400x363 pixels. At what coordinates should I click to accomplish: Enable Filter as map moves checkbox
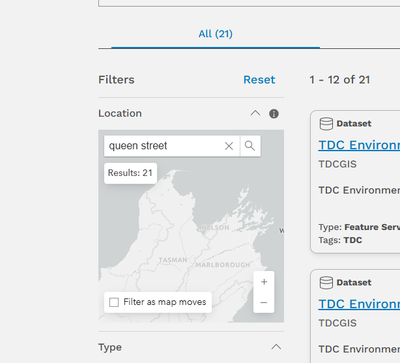[114, 302]
